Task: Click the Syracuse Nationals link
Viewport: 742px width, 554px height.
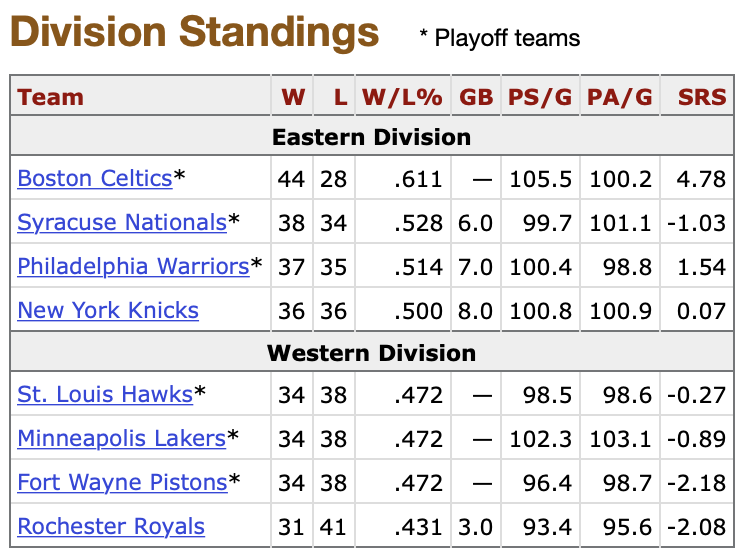Action: pos(122,223)
